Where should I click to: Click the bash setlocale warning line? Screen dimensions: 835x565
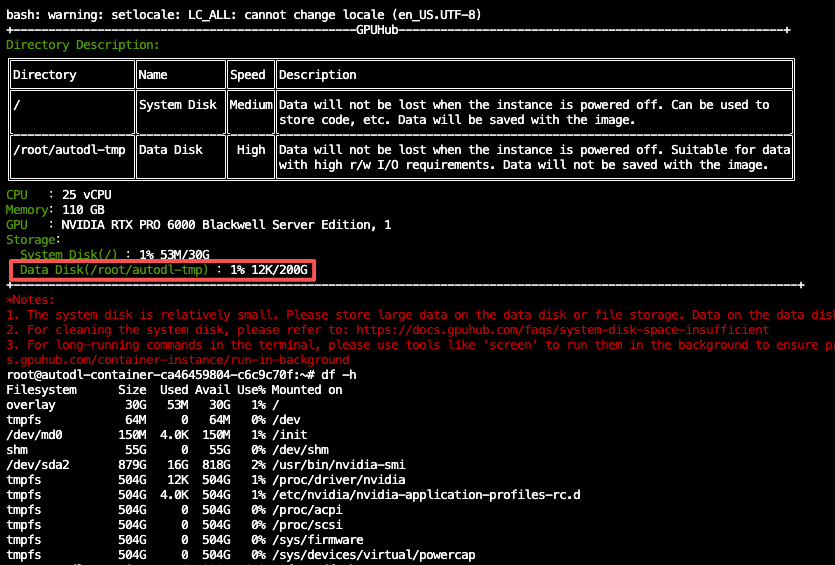point(244,14)
